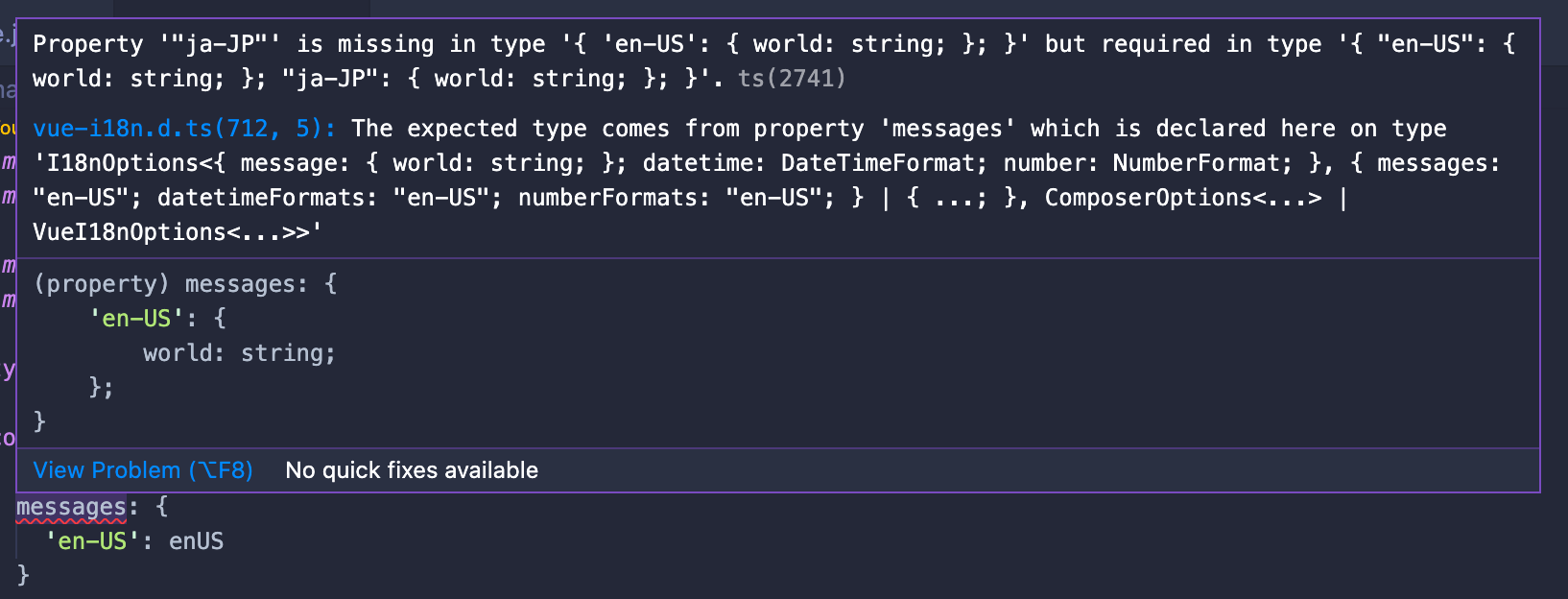Click world: string; in hover type preview

pyautogui.click(x=239, y=353)
